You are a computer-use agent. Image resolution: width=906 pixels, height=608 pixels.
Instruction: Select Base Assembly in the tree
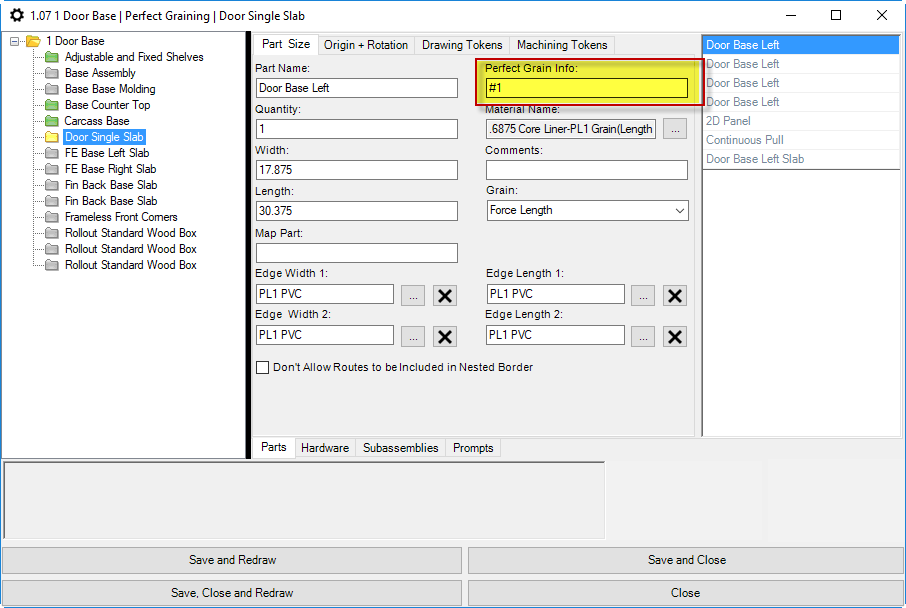(100, 73)
